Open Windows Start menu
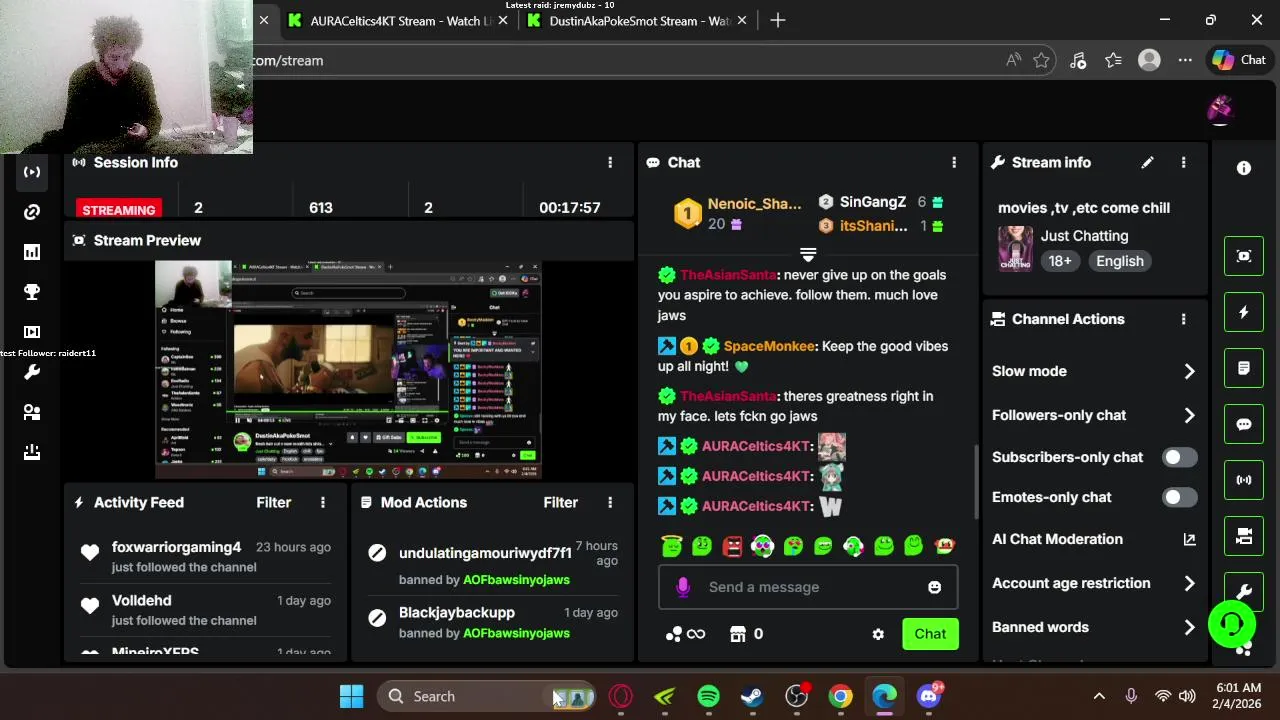 (351, 696)
